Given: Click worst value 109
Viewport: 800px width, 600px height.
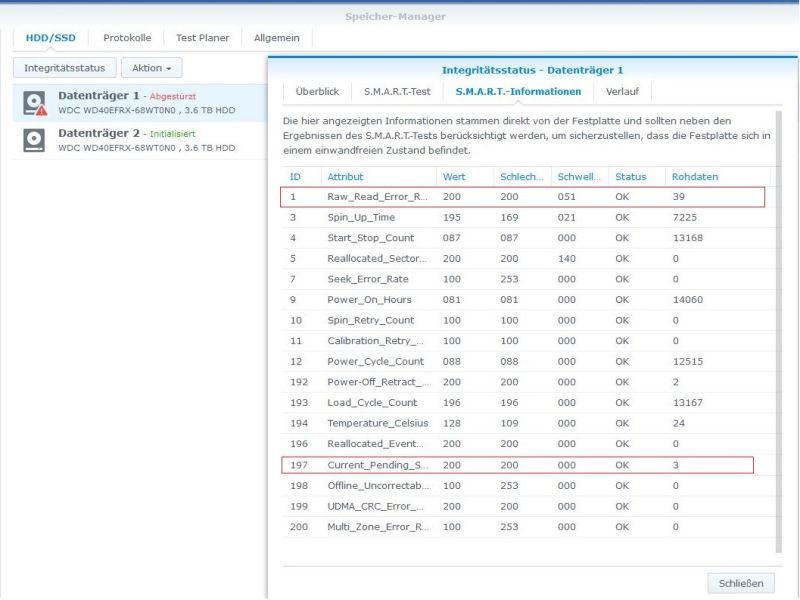Looking at the screenshot, I should 509,423.
